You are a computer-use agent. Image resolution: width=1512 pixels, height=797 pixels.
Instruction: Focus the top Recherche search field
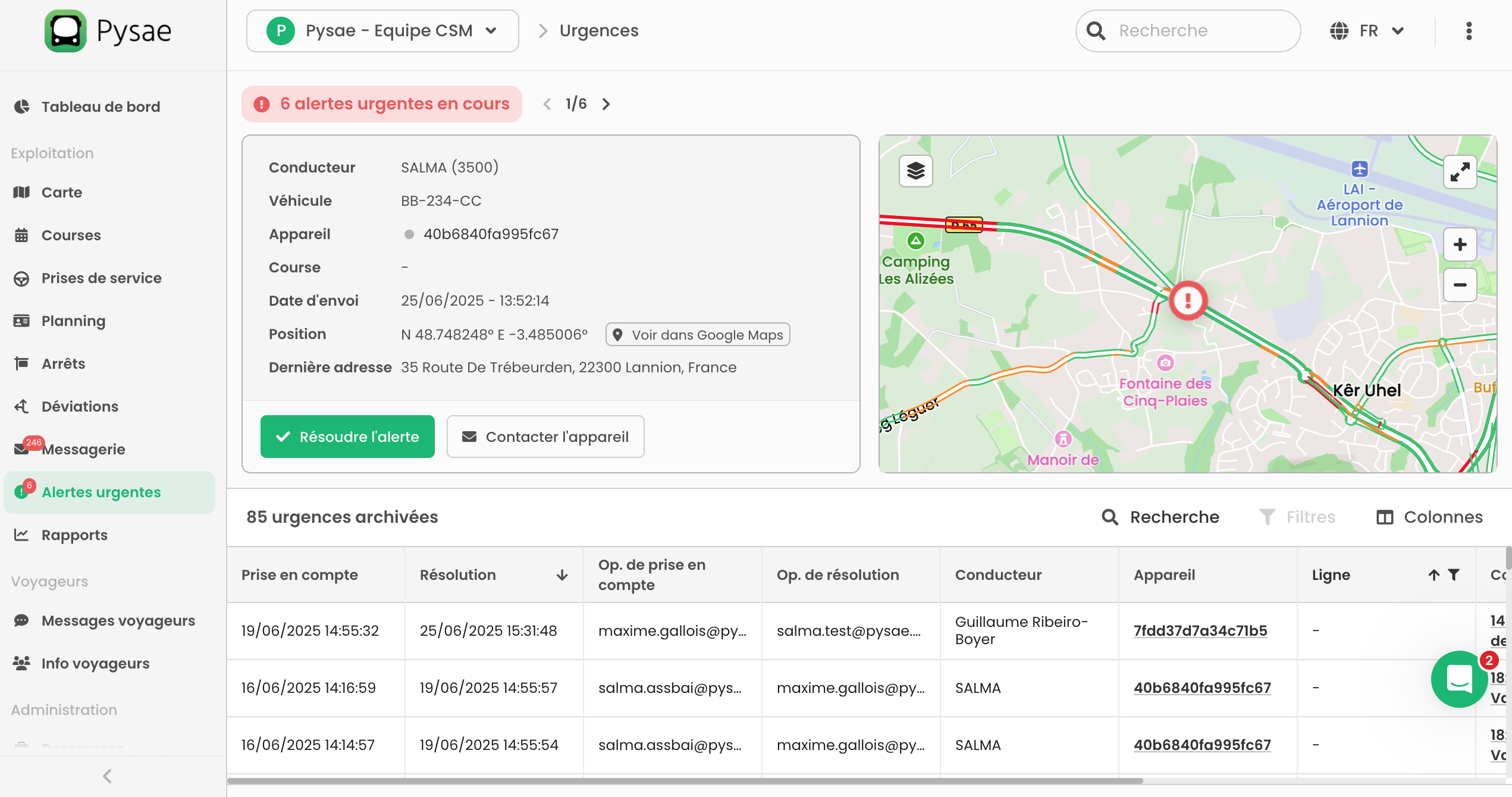1196,31
